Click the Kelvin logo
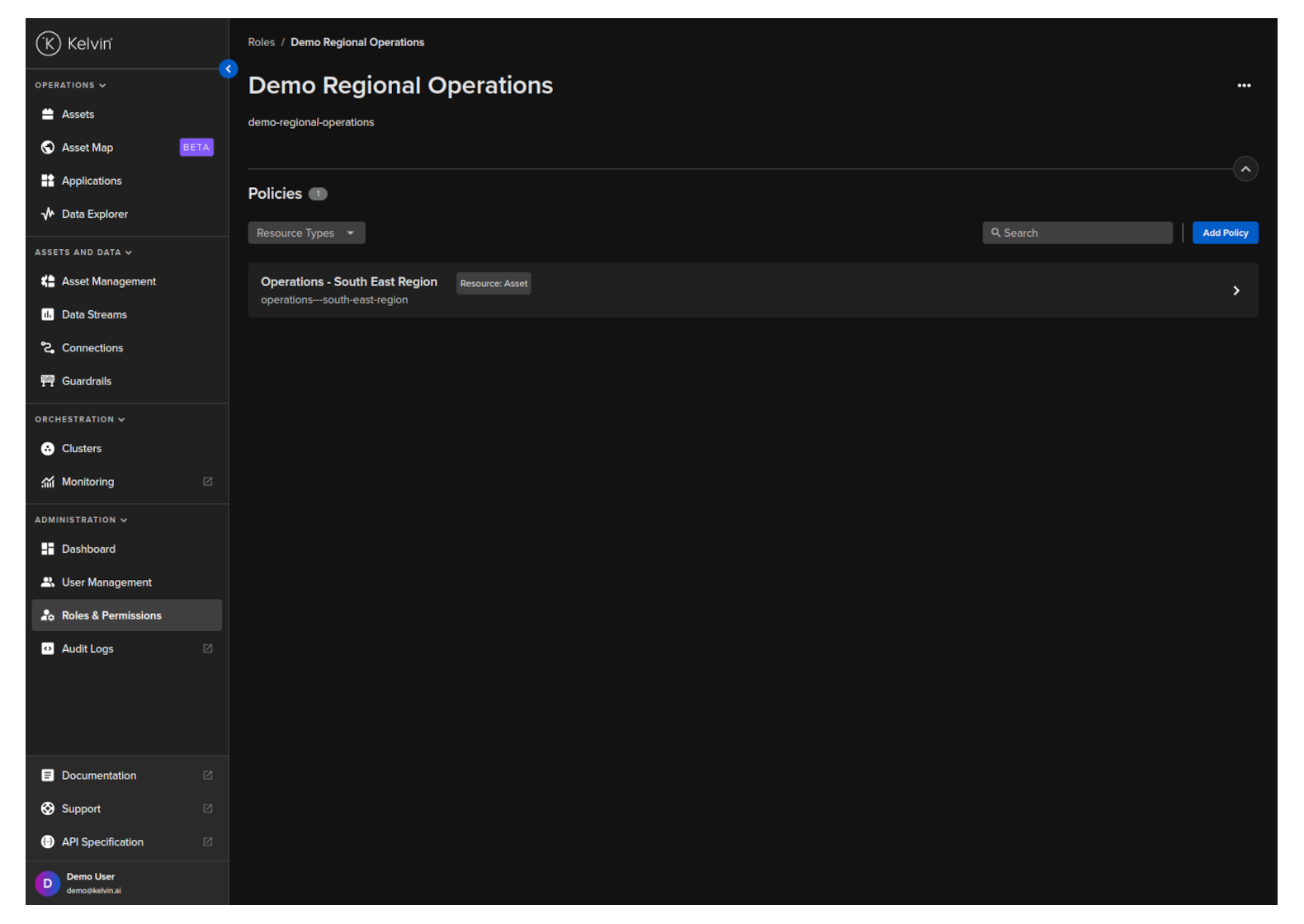The width and height of the screenshot is (1304, 924). (x=74, y=43)
